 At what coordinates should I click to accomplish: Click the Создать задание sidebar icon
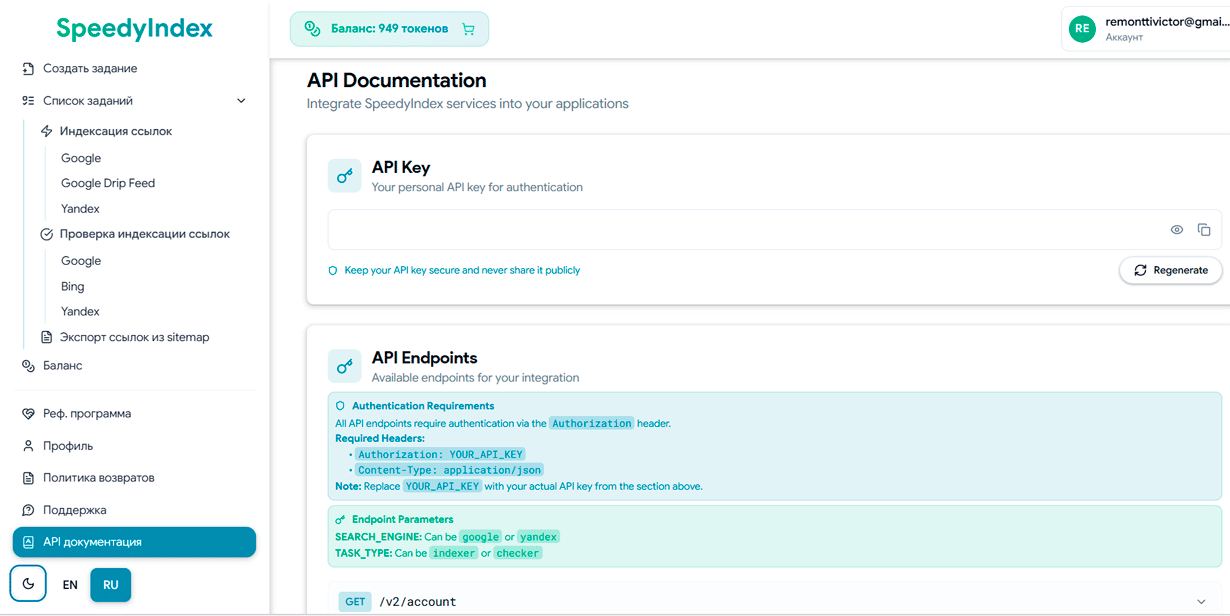[24, 68]
